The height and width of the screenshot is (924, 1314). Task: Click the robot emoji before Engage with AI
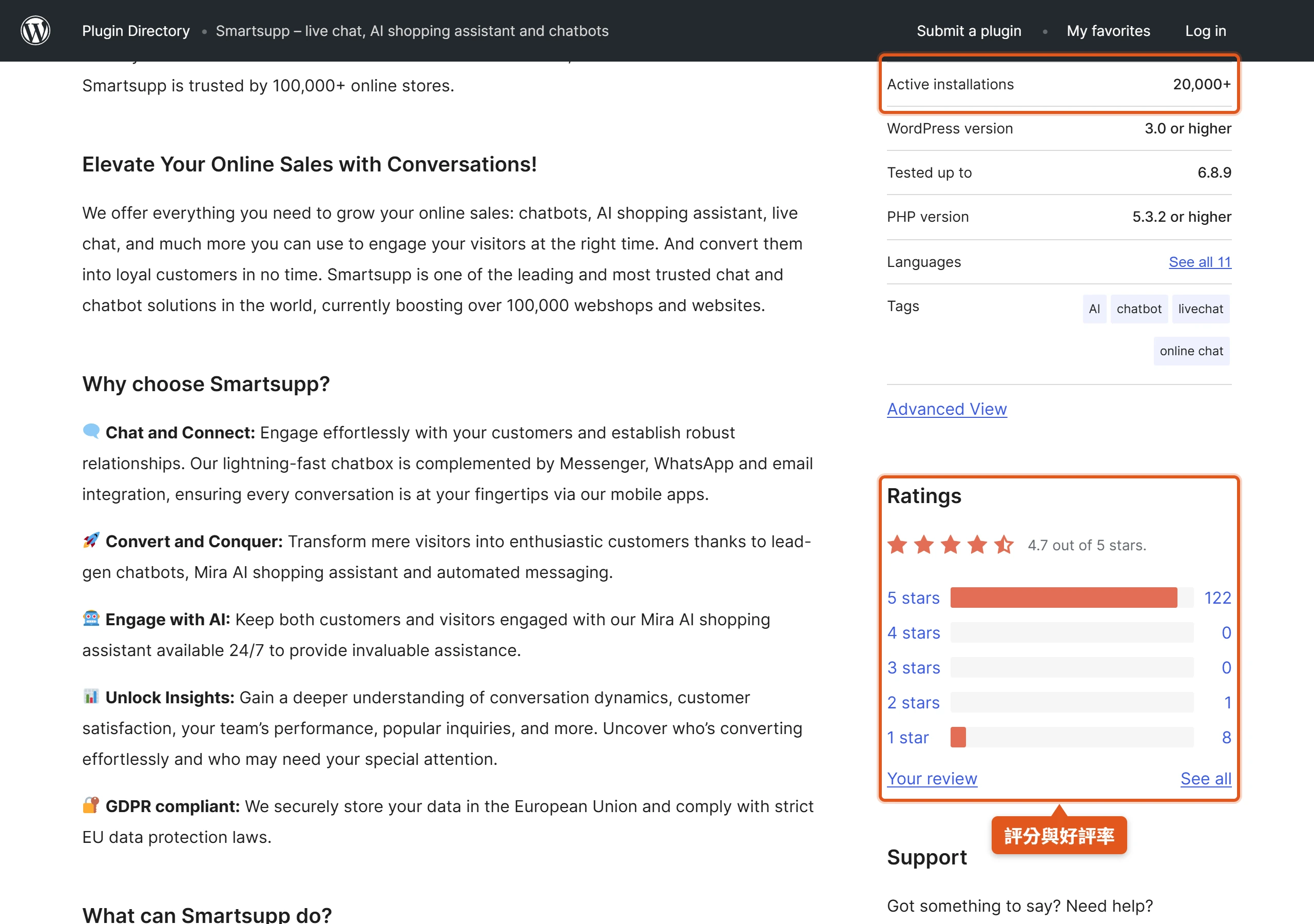(91, 618)
